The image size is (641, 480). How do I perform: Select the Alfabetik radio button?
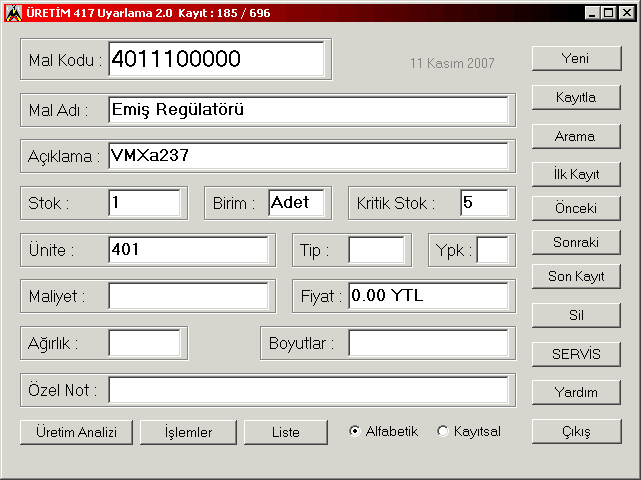(355, 432)
